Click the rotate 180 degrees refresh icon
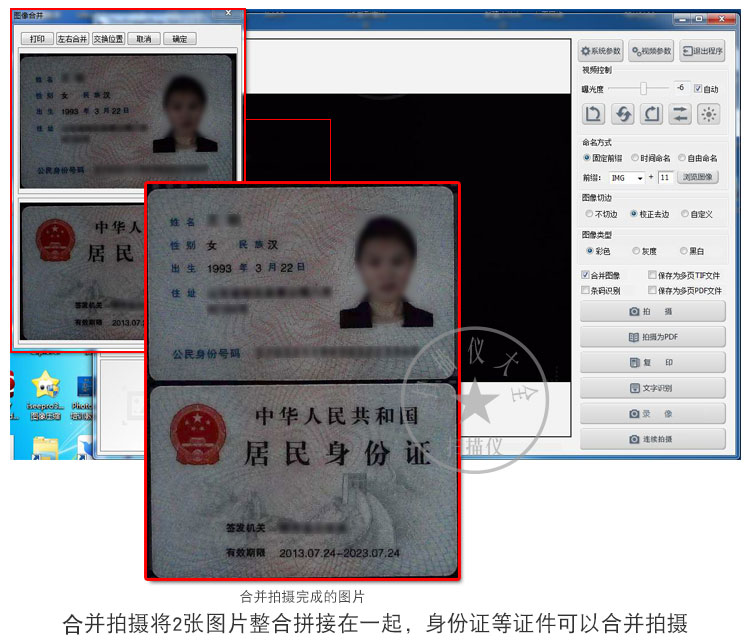This screenshot has width=750, height=642. pyautogui.click(x=623, y=114)
